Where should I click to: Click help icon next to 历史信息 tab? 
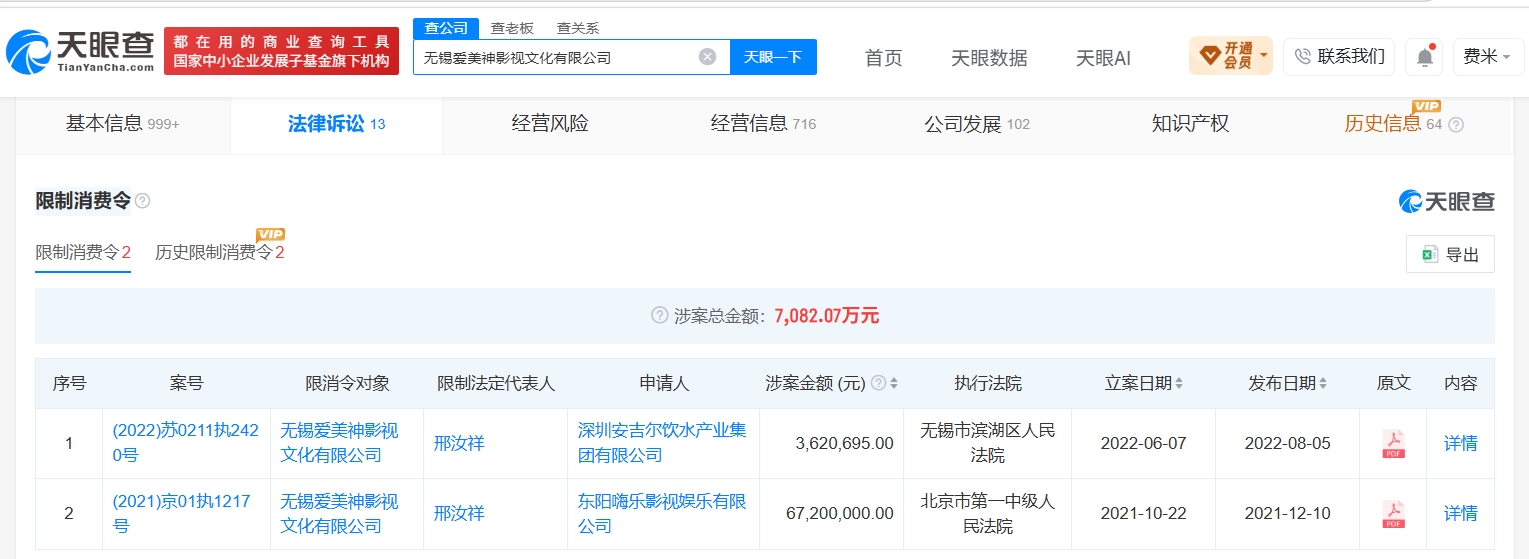click(1456, 125)
